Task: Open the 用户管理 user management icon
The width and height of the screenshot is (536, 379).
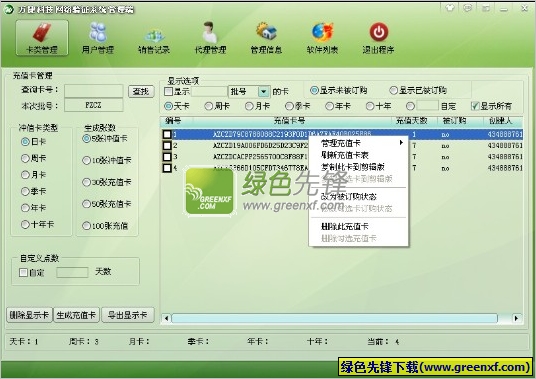Action: coord(98,38)
